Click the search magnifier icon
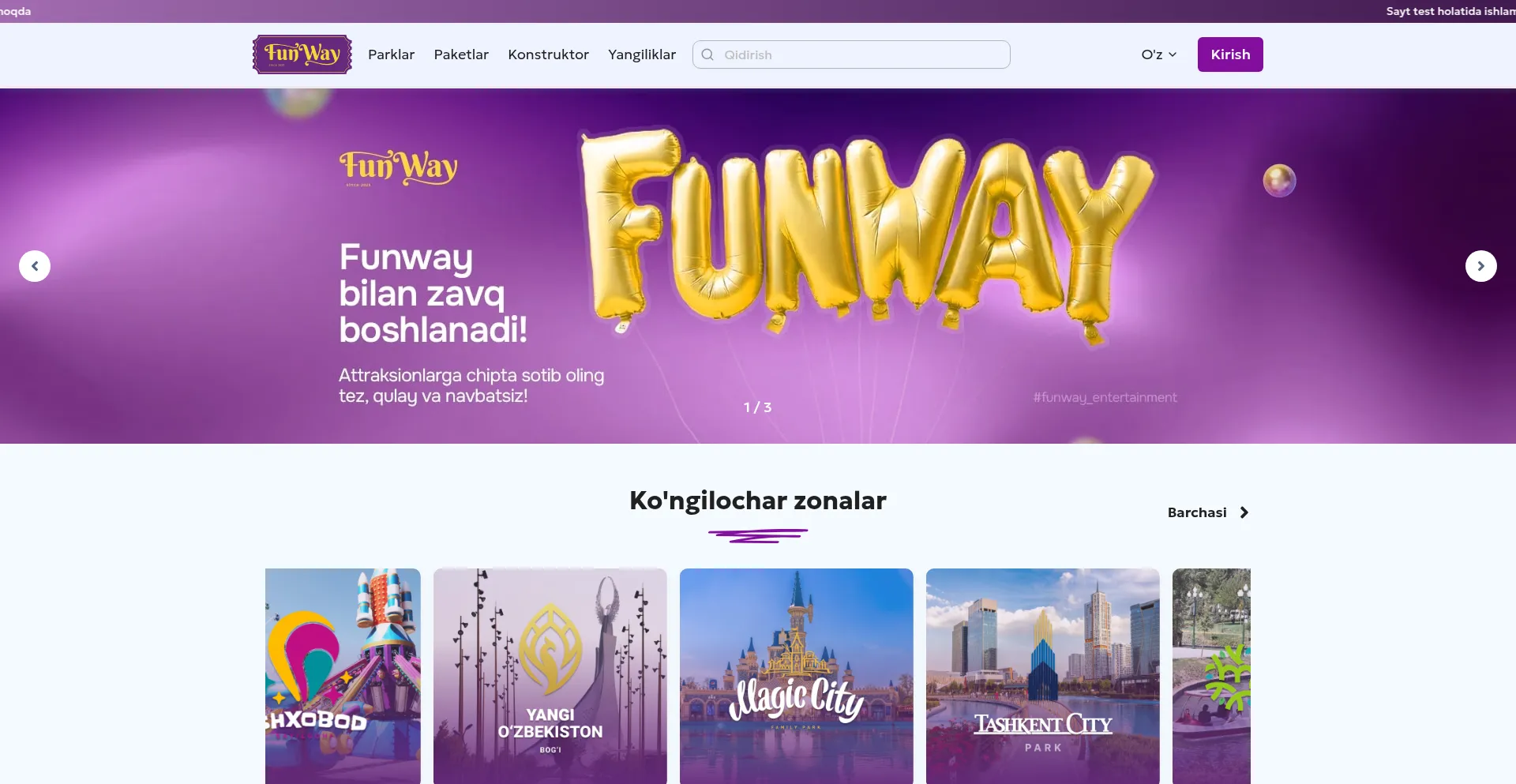This screenshot has width=1516, height=784. click(707, 54)
